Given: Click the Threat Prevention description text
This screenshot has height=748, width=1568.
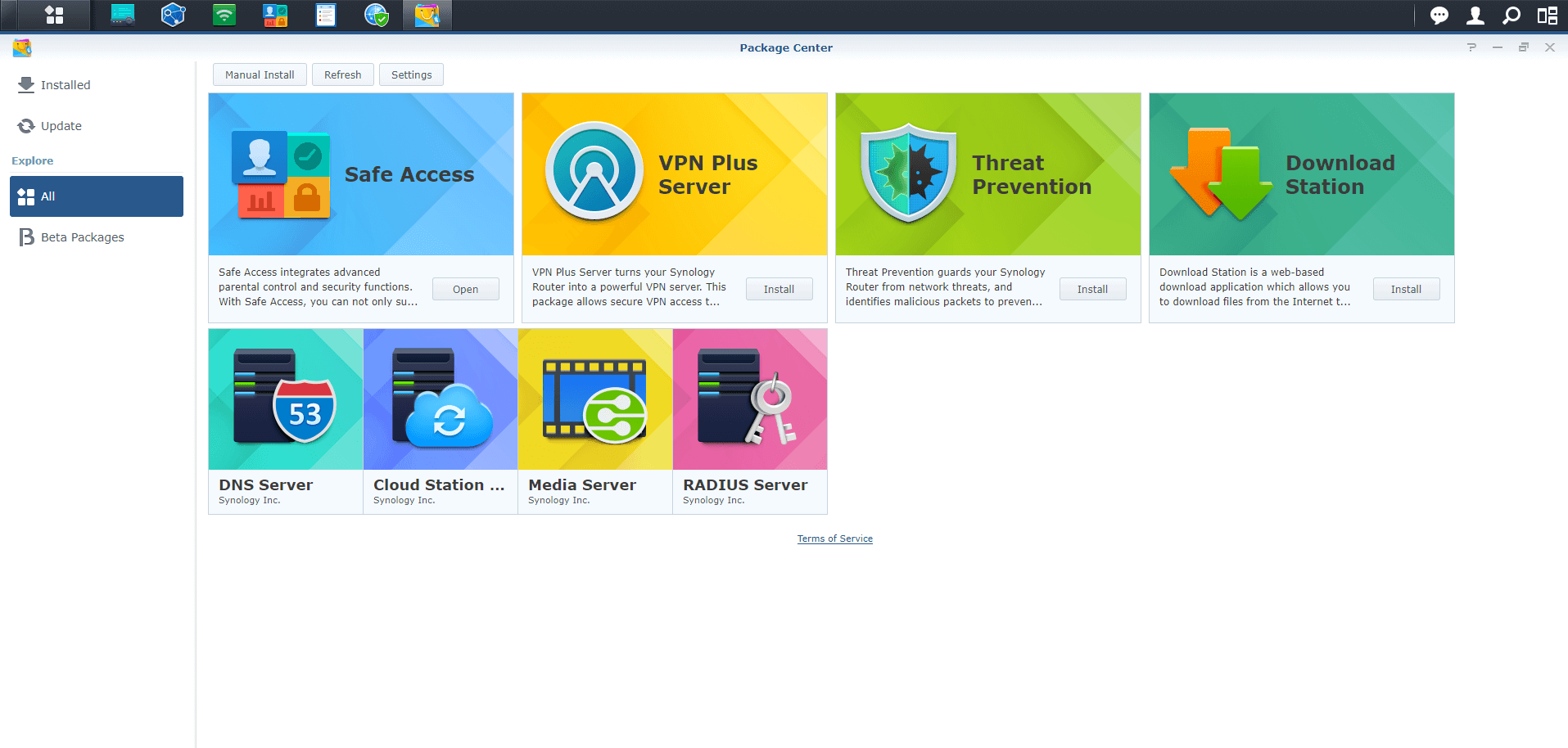Looking at the screenshot, I should (x=946, y=287).
